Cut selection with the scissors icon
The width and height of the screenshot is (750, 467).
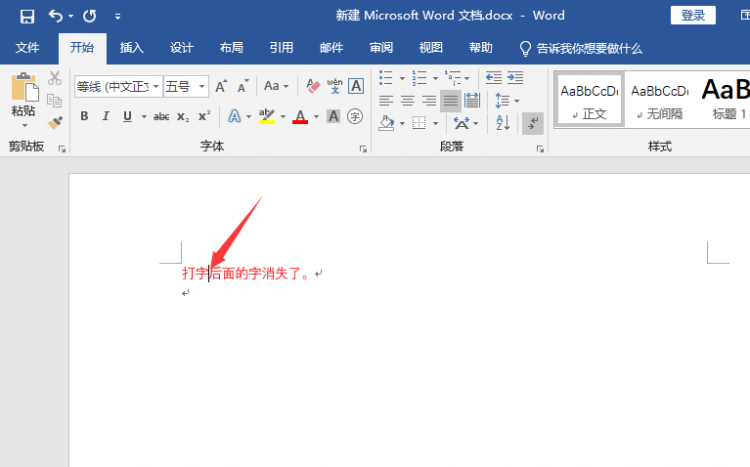(55, 78)
